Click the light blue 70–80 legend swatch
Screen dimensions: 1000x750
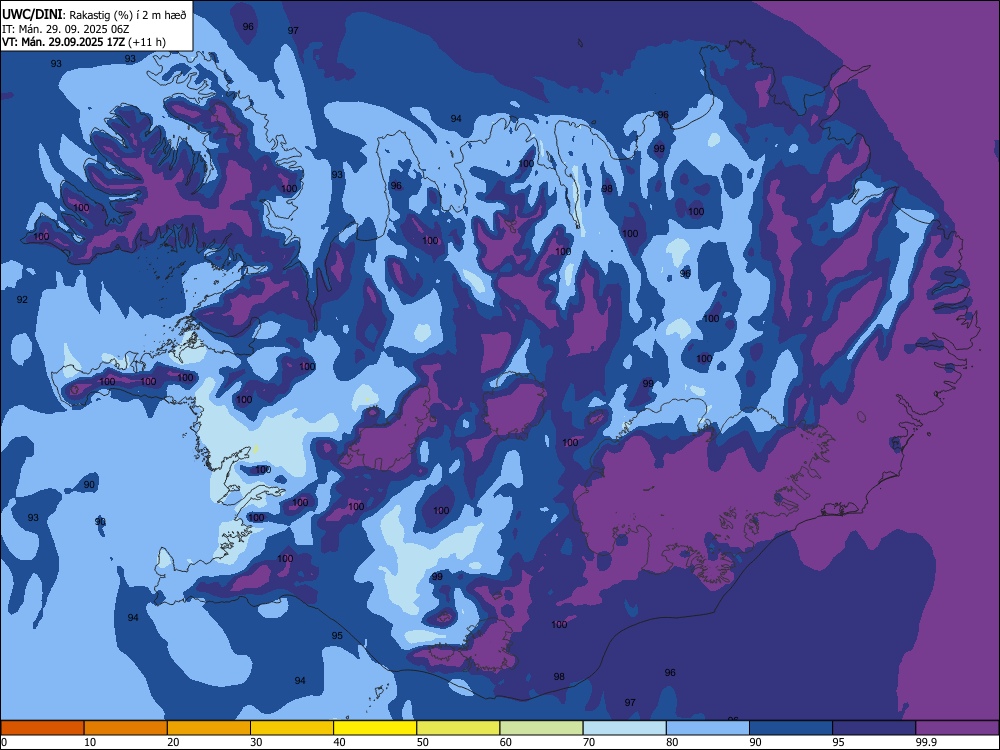(624, 728)
